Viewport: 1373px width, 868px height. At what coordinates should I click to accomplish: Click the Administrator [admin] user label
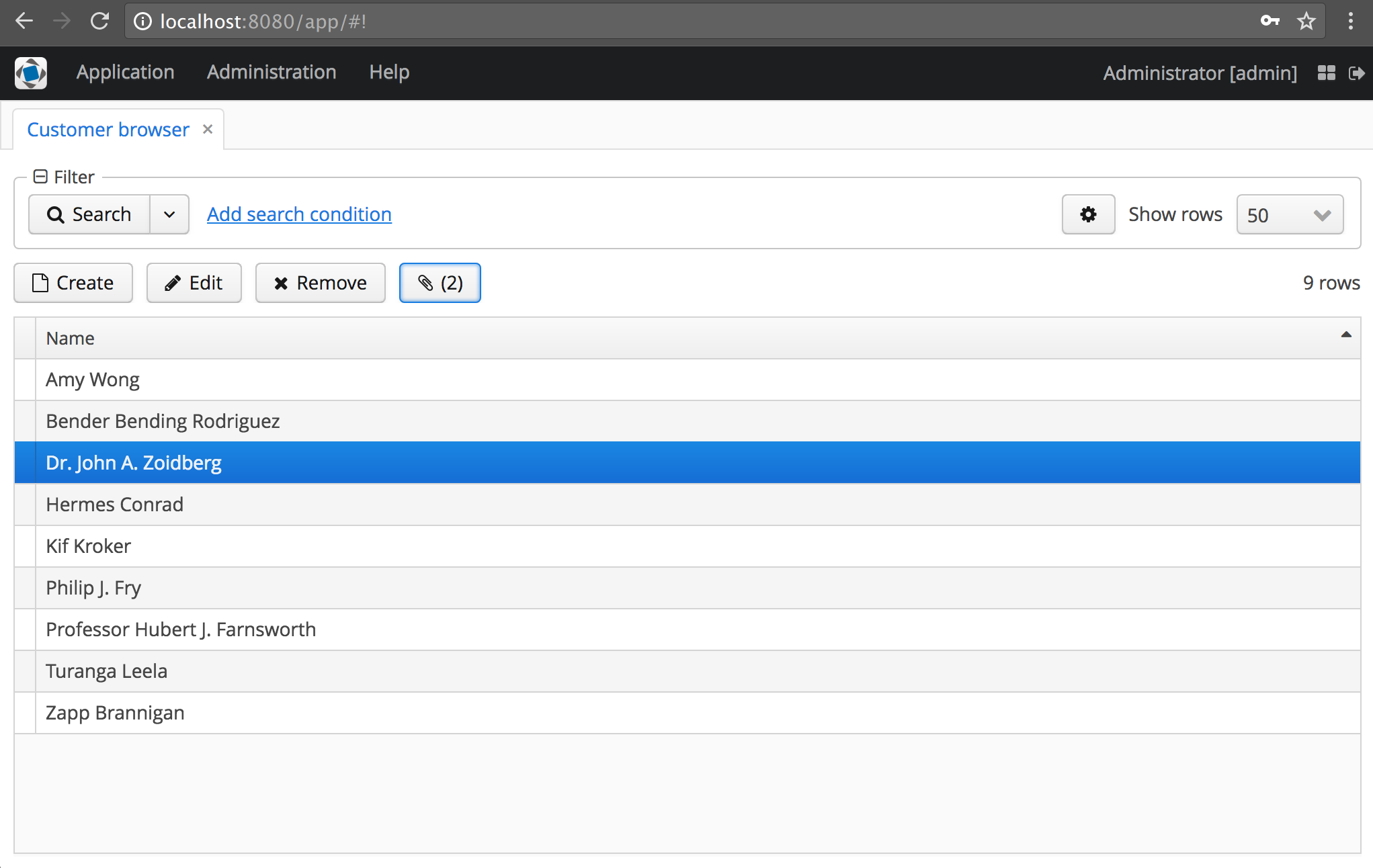click(1200, 73)
